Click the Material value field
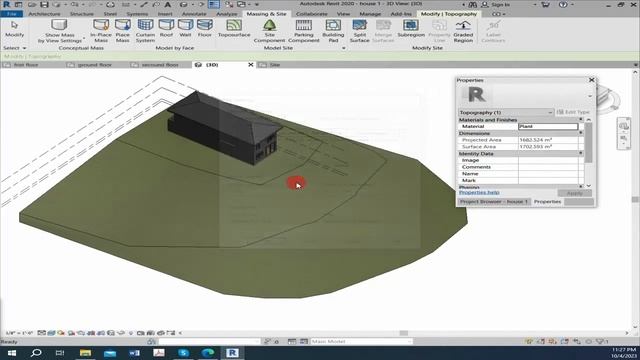The width and height of the screenshot is (640, 360). point(548,127)
